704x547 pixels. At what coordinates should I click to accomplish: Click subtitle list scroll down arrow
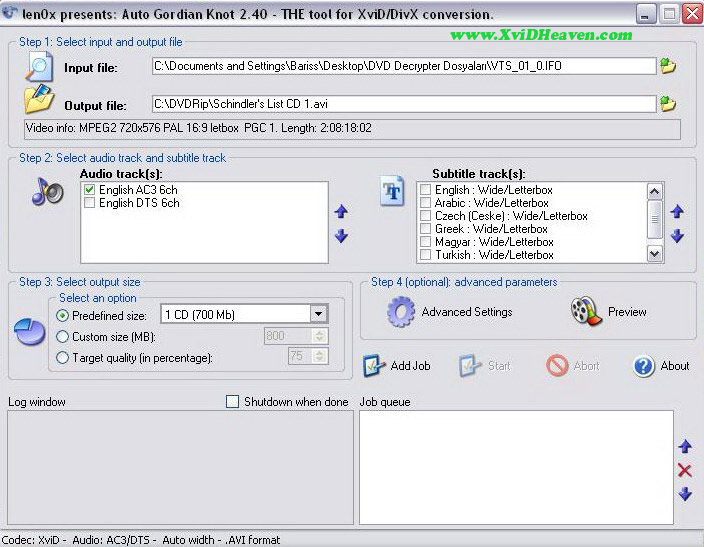coord(654,254)
